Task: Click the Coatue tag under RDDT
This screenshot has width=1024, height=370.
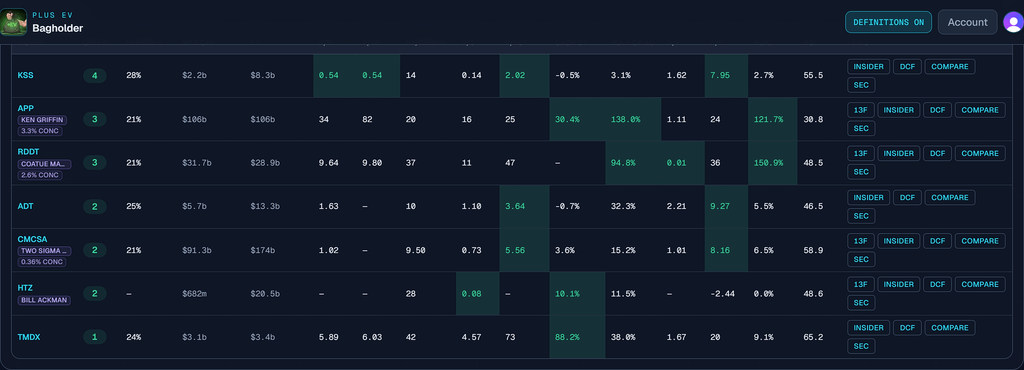Action: click(44, 164)
